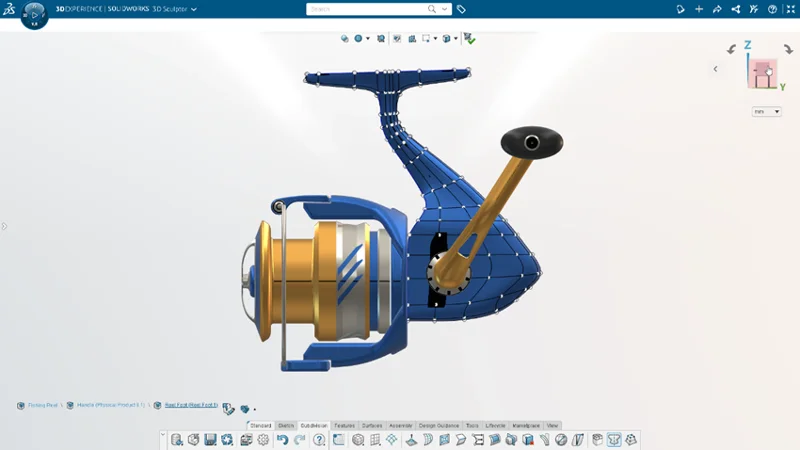Switch to the Subdivision tab

[314, 425]
